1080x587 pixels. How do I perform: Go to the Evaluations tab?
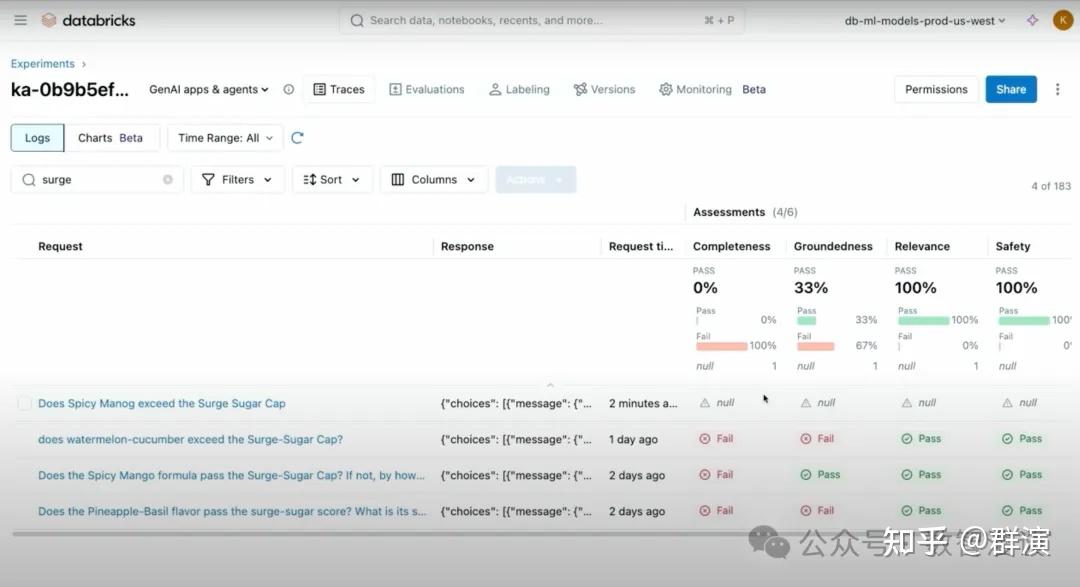pos(426,90)
